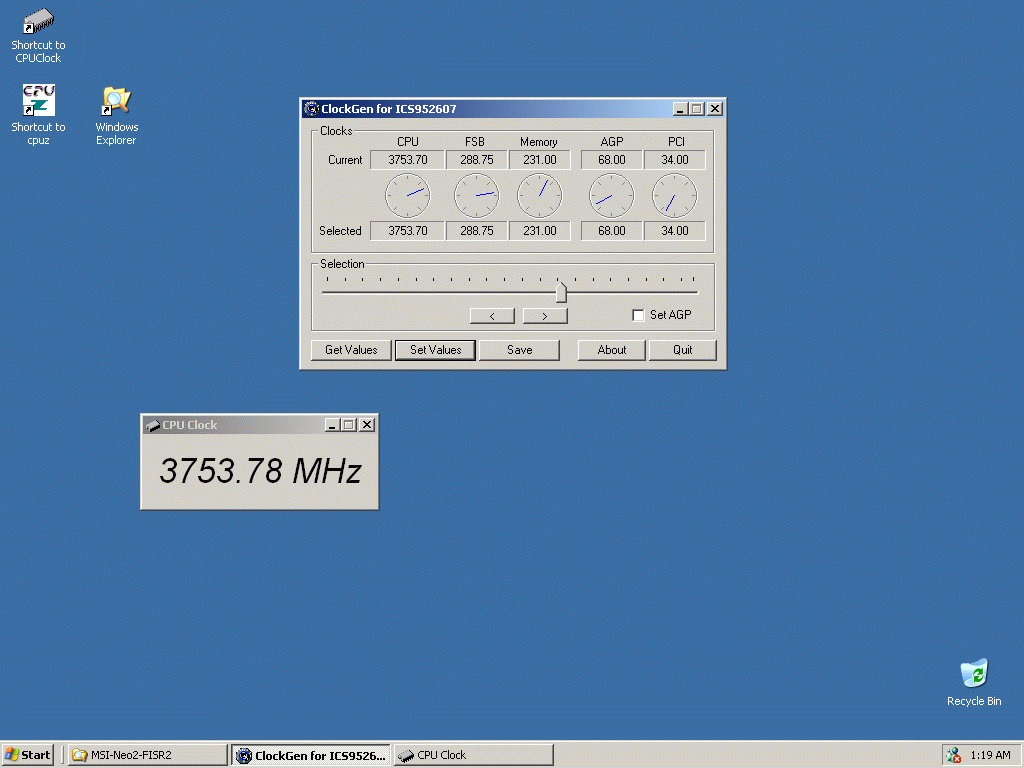Click the FSB clock dial gauge
The image size is (1024, 768).
(476, 195)
